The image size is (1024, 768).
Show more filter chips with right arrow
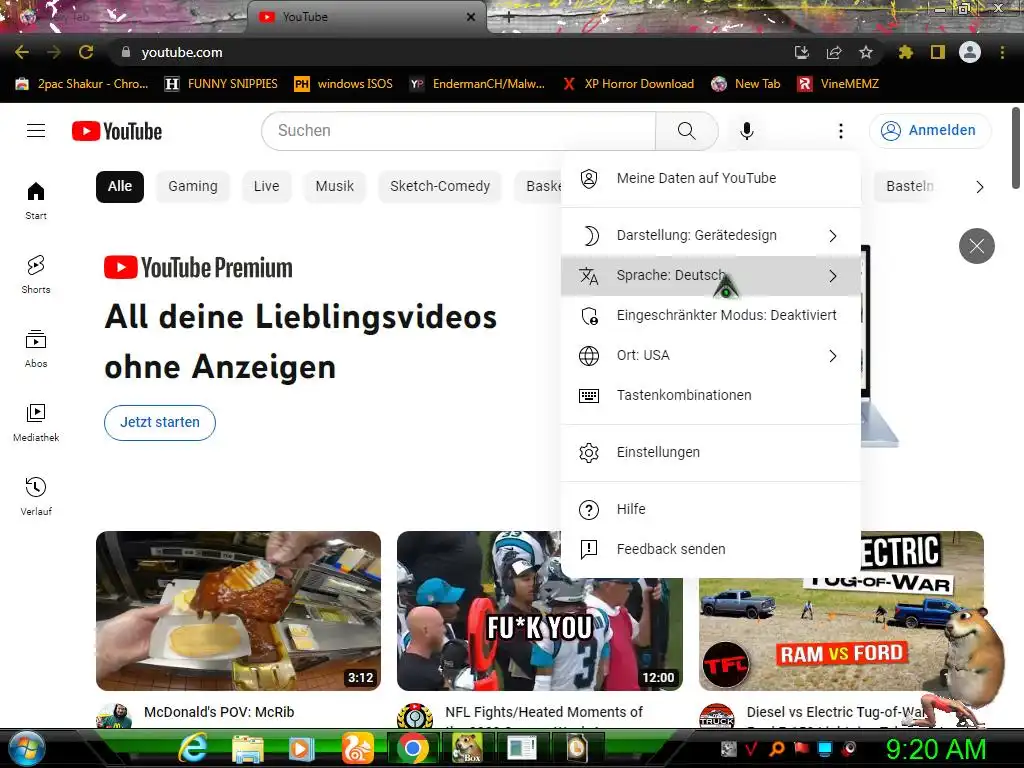point(979,187)
